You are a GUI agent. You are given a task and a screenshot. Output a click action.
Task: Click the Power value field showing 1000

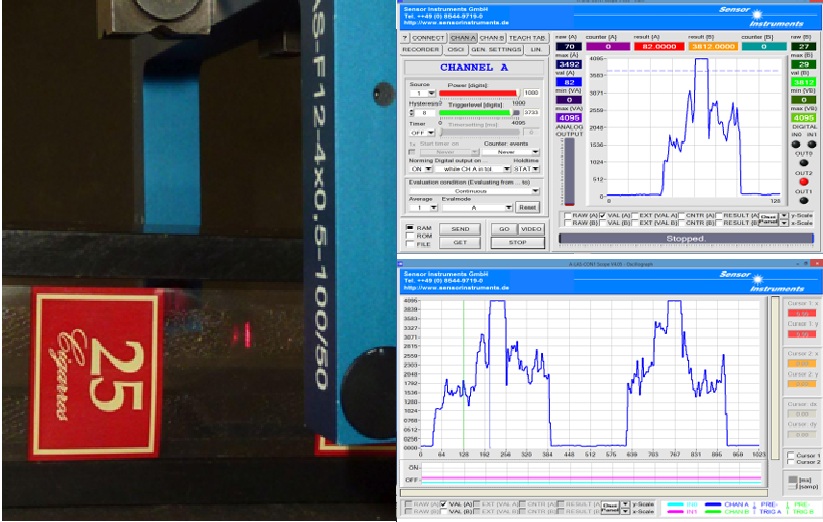[531, 93]
